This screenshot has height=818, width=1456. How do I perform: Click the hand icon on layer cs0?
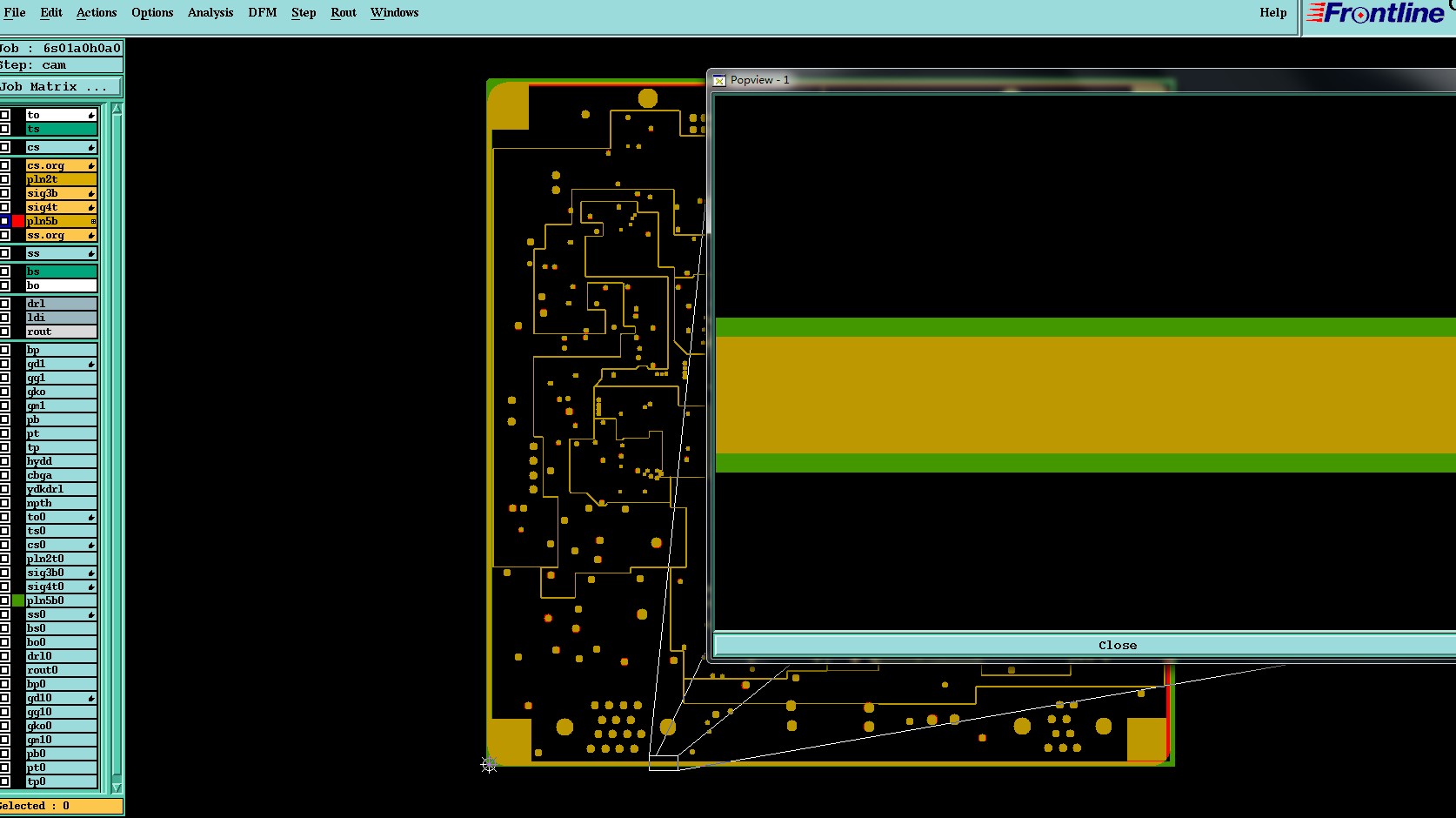coord(91,545)
